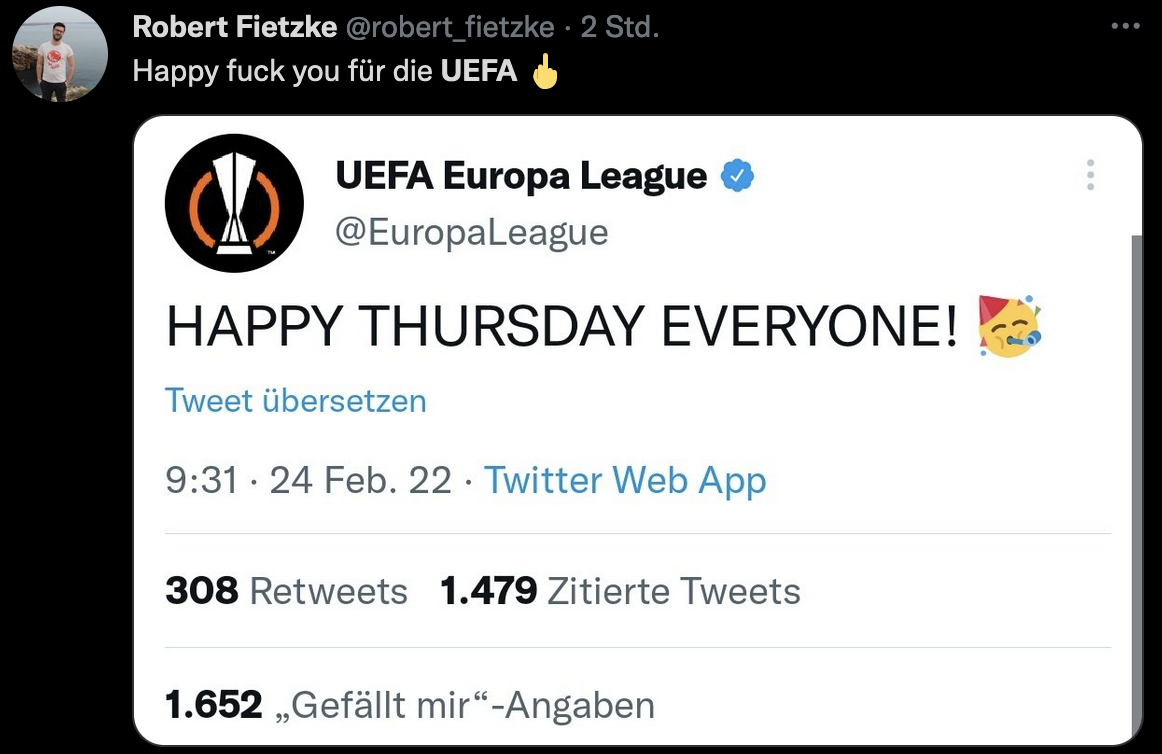Screen dimensions: 1162x754
Task: Open the tweet's '2 Std.' timestamp
Action: tap(619, 28)
